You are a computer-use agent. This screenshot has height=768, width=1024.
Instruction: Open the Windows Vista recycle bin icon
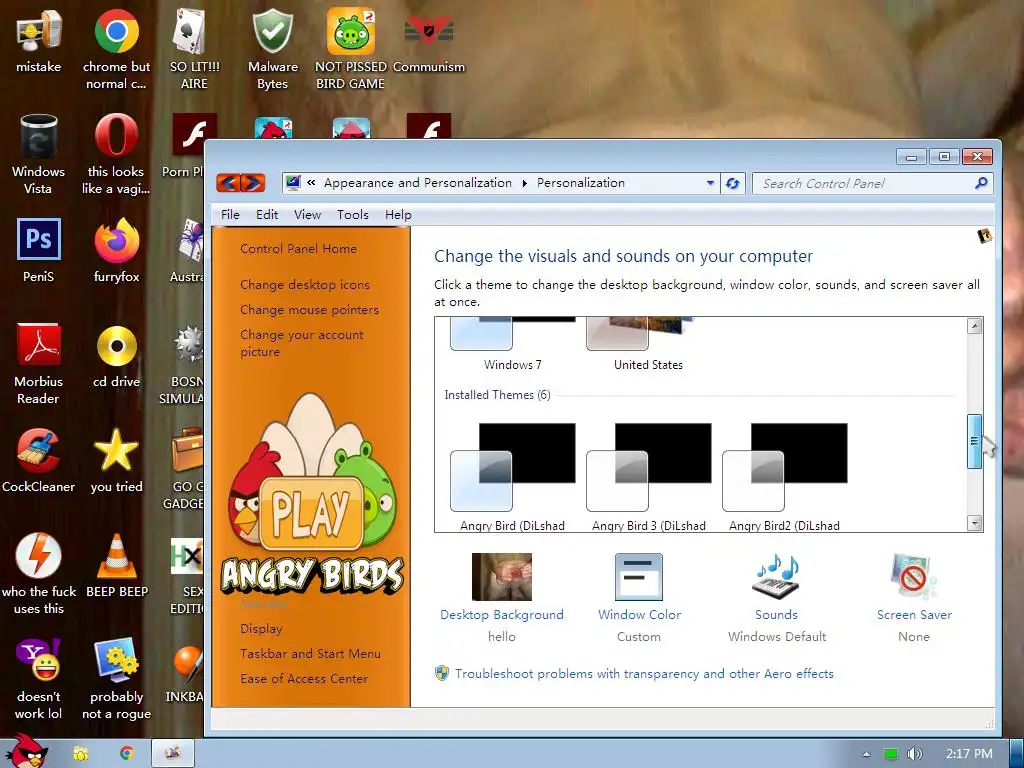tap(39, 154)
